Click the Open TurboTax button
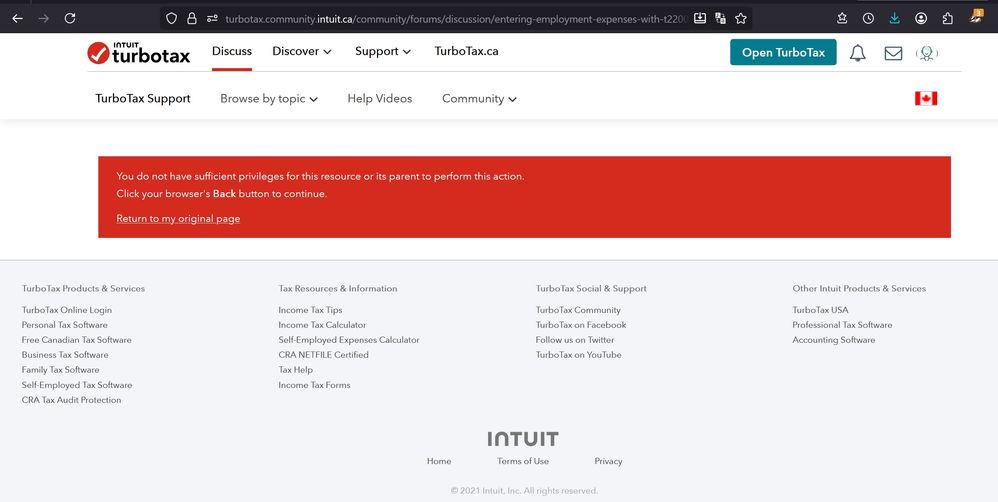This screenshot has height=502, width=998. (783, 53)
